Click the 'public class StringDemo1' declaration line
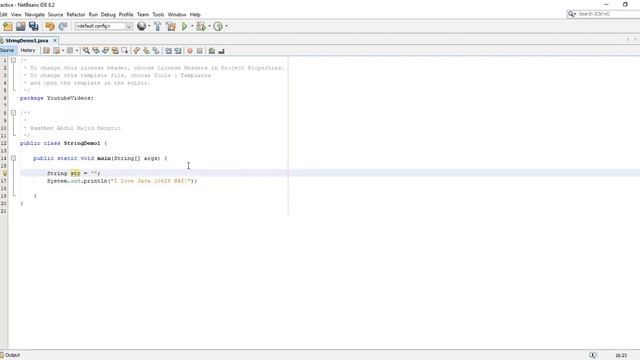This screenshot has width=640, height=360. click(x=63, y=143)
